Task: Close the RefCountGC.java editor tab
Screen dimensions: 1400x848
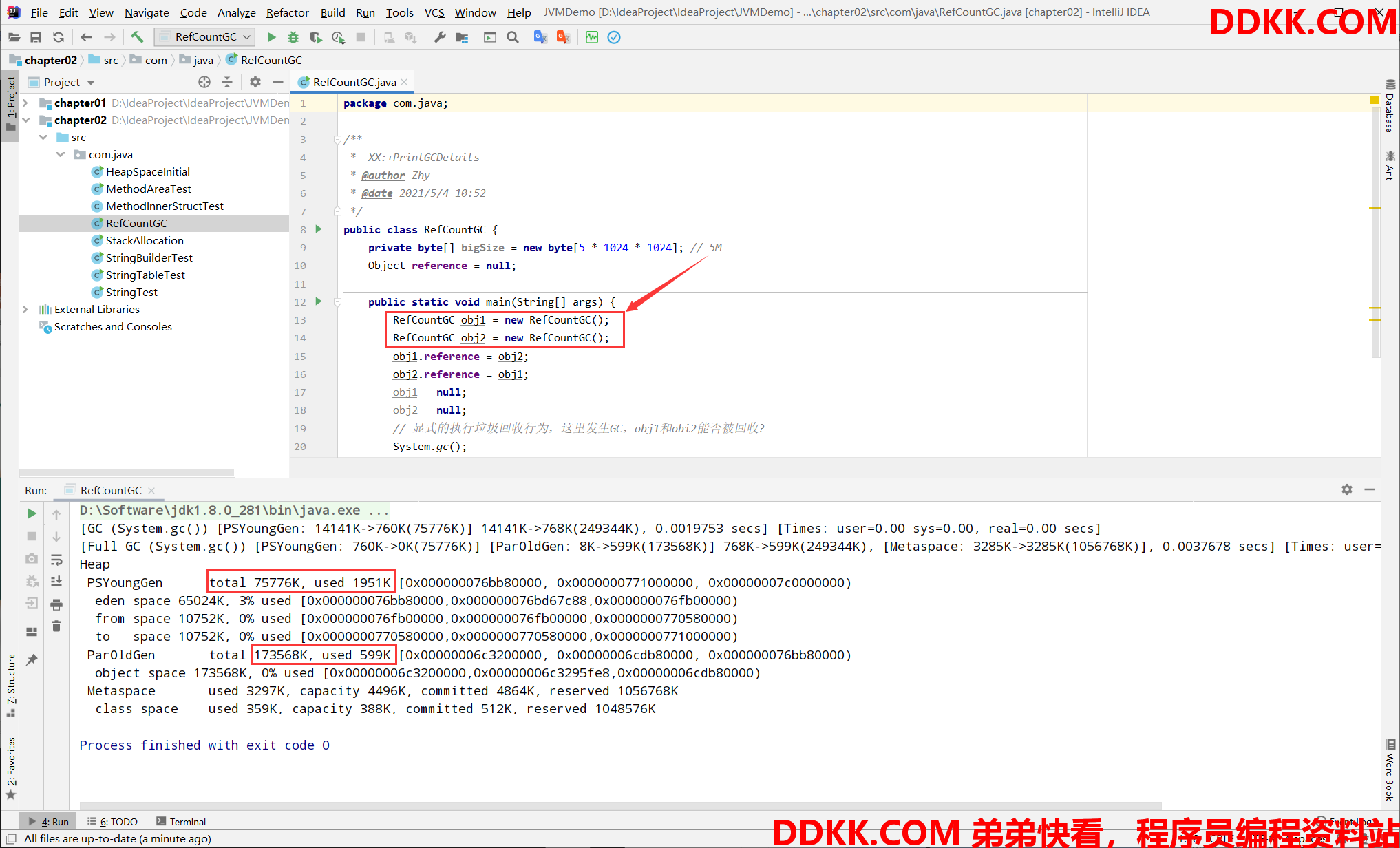Action: coord(405,82)
